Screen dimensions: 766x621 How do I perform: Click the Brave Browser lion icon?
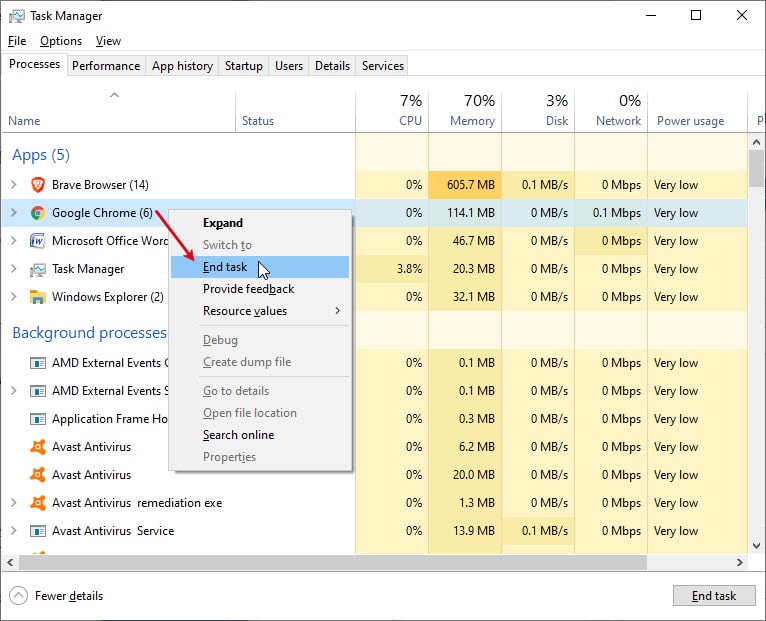38,185
